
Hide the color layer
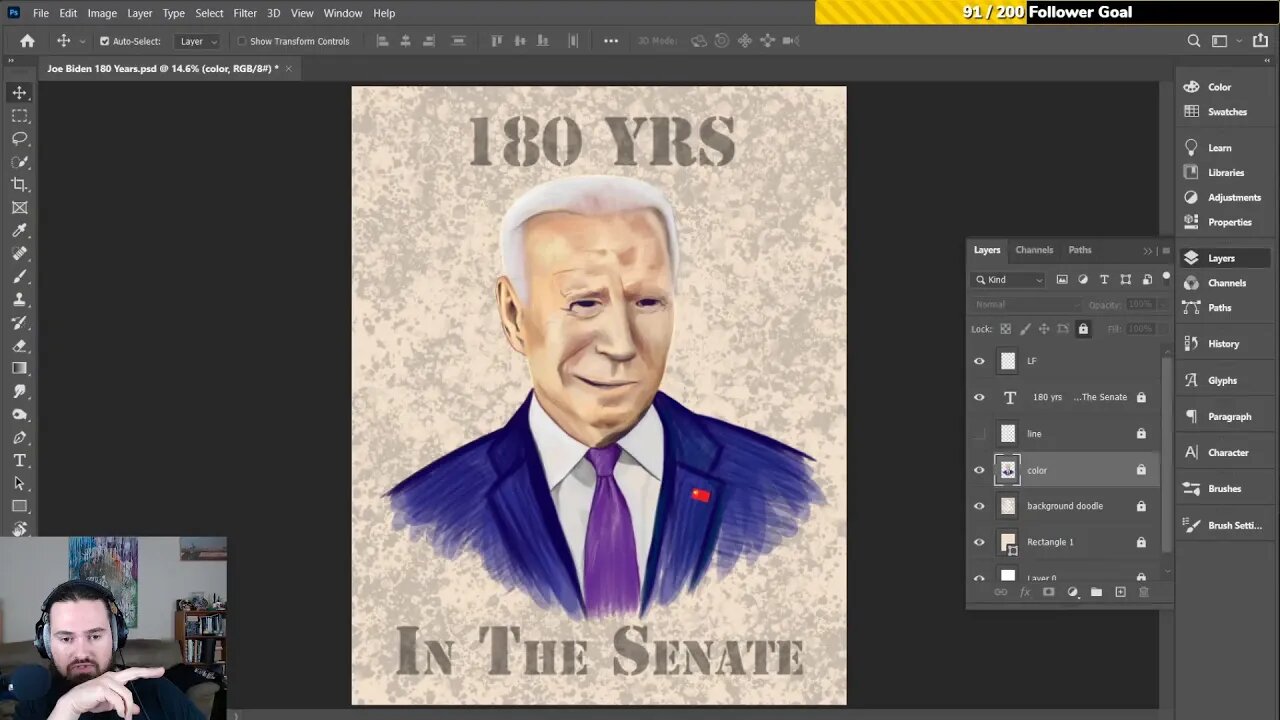[979, 470]
